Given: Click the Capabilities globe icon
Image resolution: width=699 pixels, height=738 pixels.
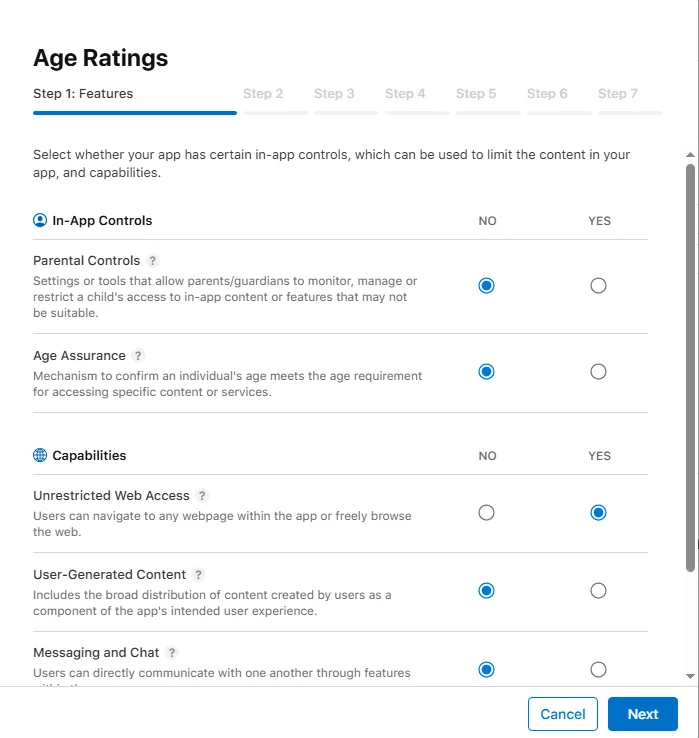Looking at the screenshot, I should click(x=40, y=455).
